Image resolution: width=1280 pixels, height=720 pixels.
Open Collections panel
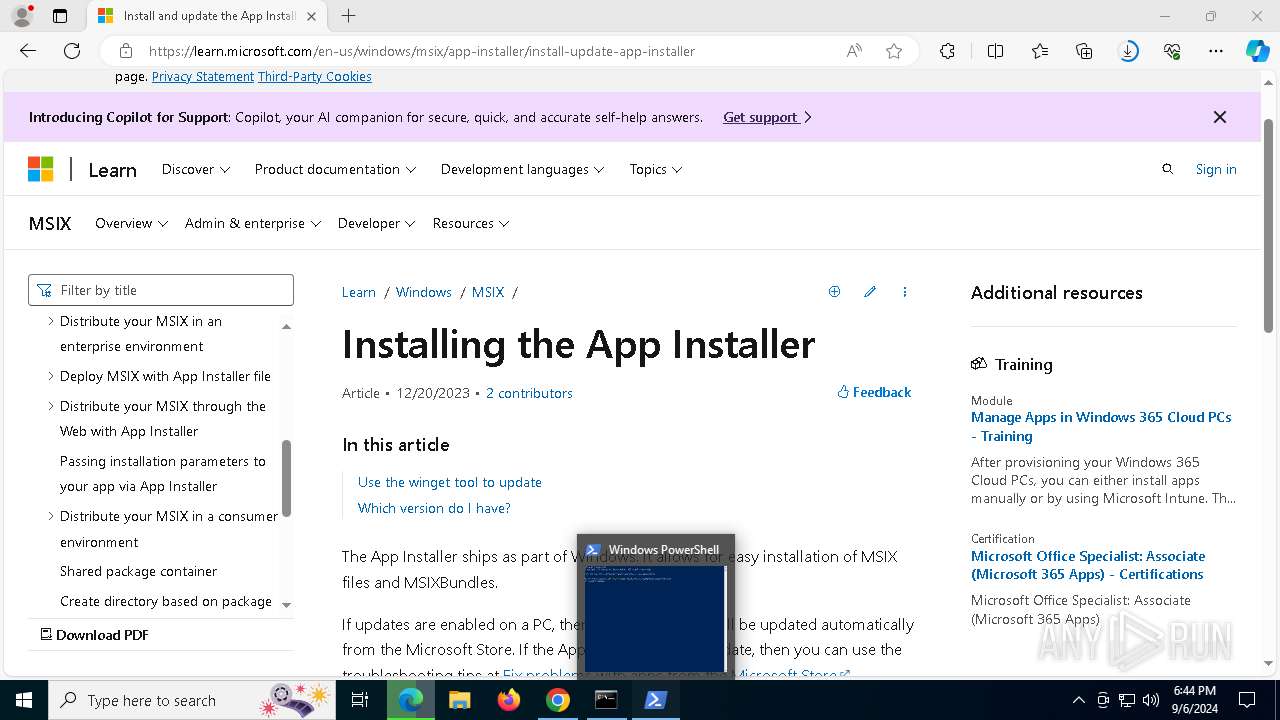pos(1084,51)
